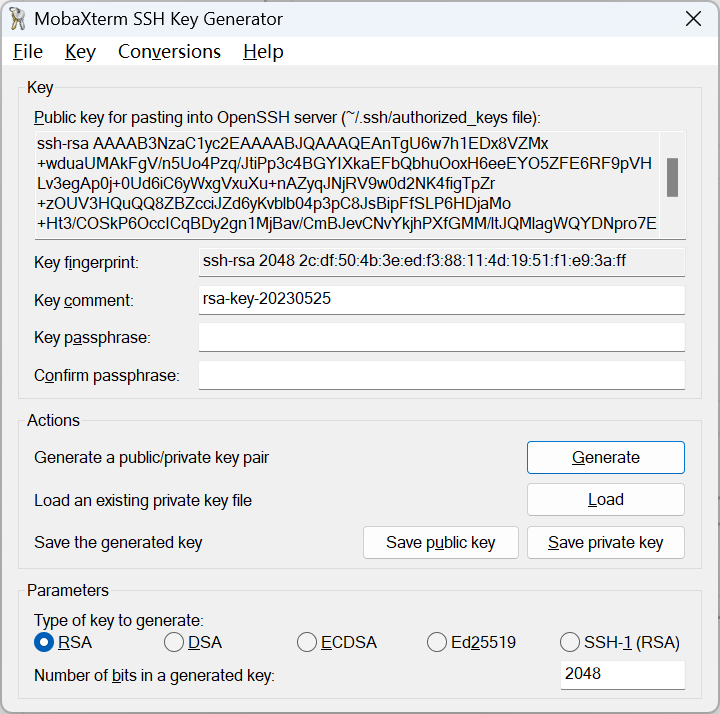
Task: Click Save private key
Action: (605, 542)
